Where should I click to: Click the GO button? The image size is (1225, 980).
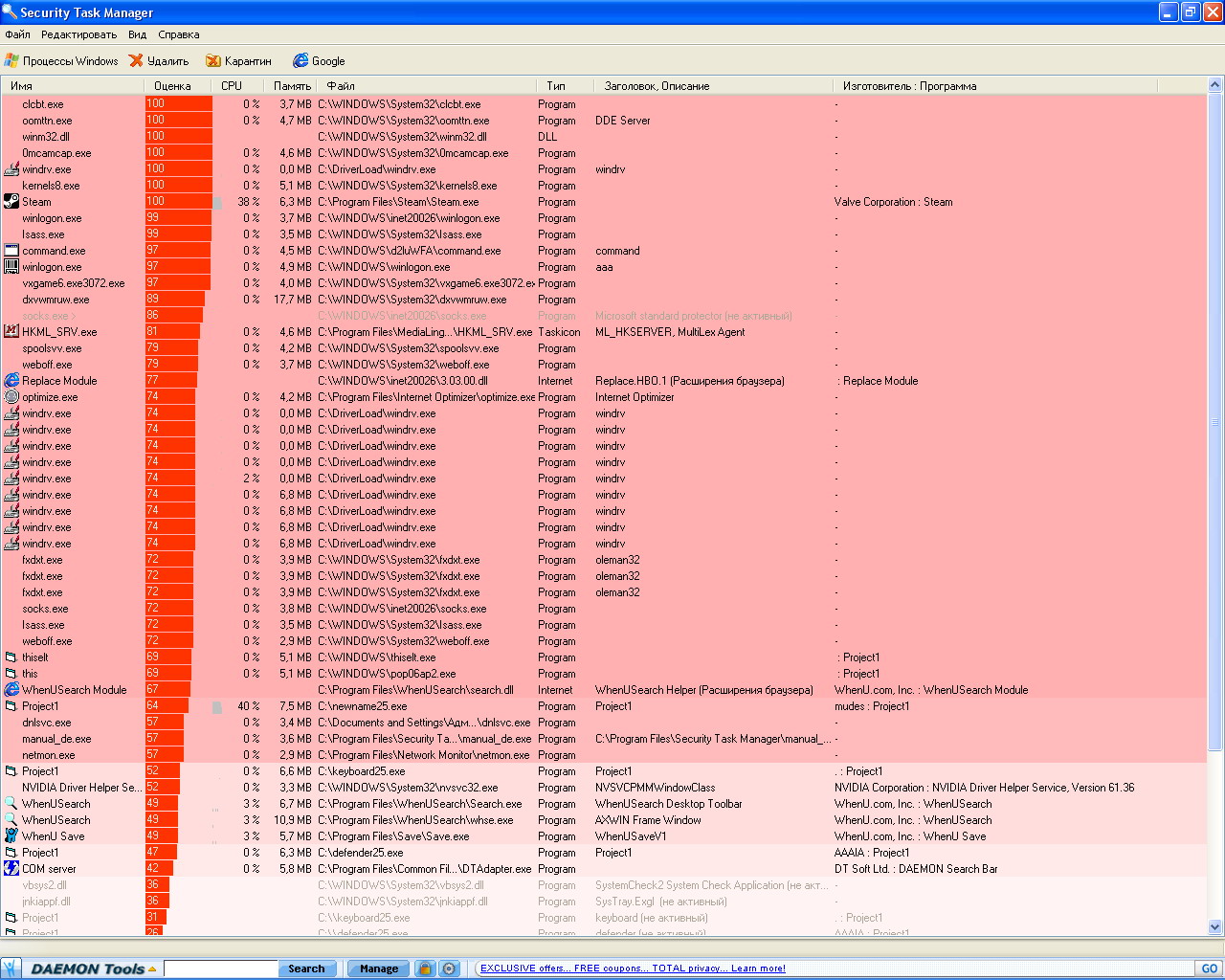(1209, 969)
